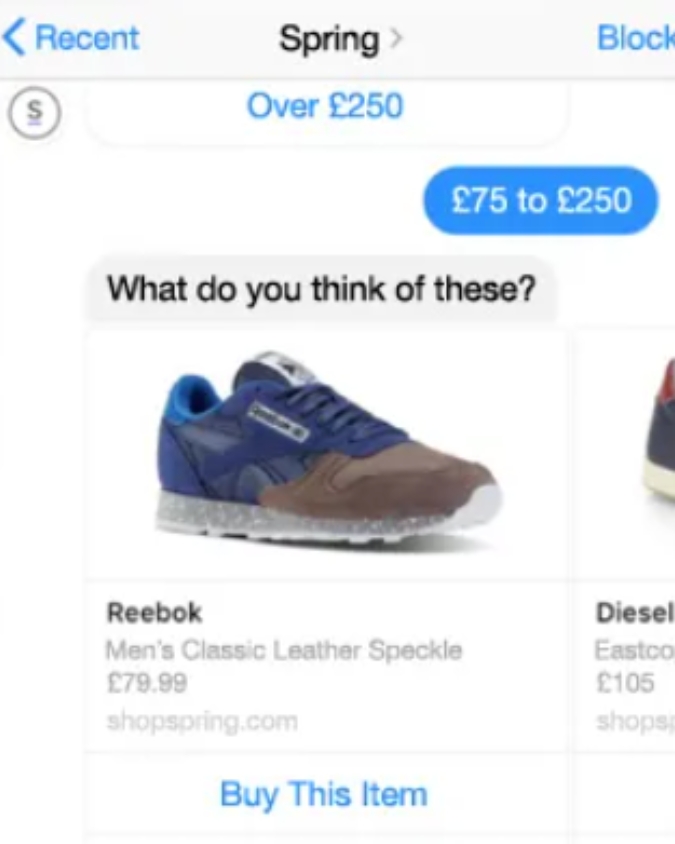Open the Reebok sneaker product image
Image resolution: width=675 pixels, height=844 pixels.
326,455
